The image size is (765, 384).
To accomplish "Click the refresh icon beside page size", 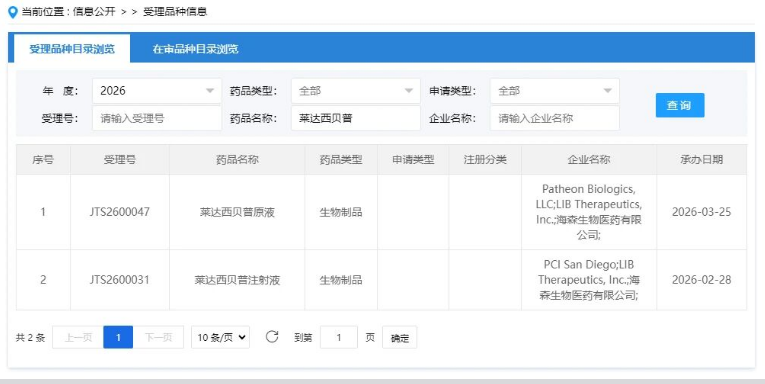I will tap(272, 337).
